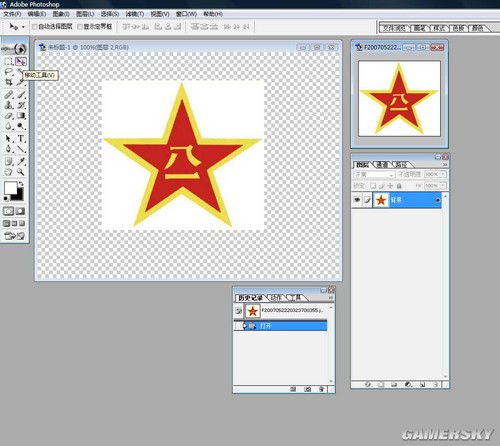Select the History Brush tool
The image size is (500, 446).
point(21,105)
